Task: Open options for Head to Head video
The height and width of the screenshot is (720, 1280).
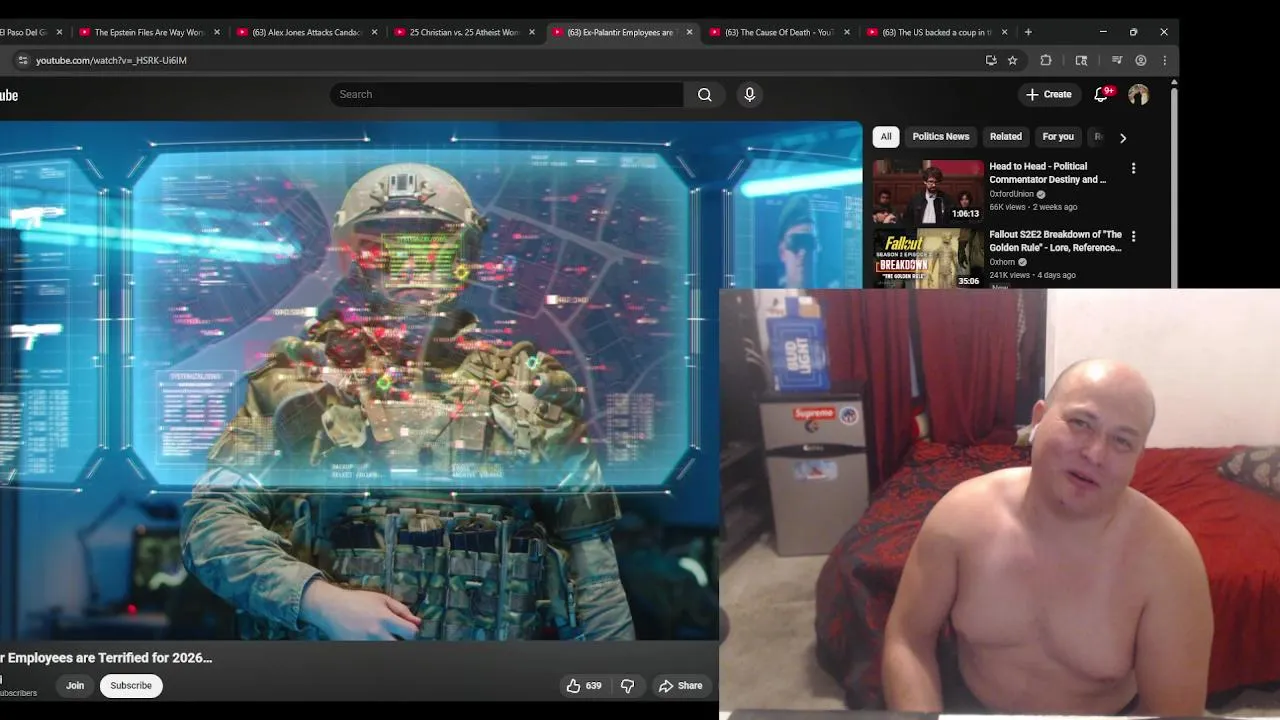Action: pyautogui.click(x=1133, y=169)
